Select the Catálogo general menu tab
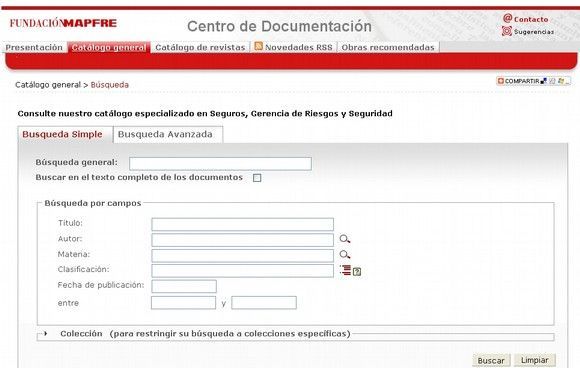This screenshot has height=368, width=580. click(x=109, y=47)
